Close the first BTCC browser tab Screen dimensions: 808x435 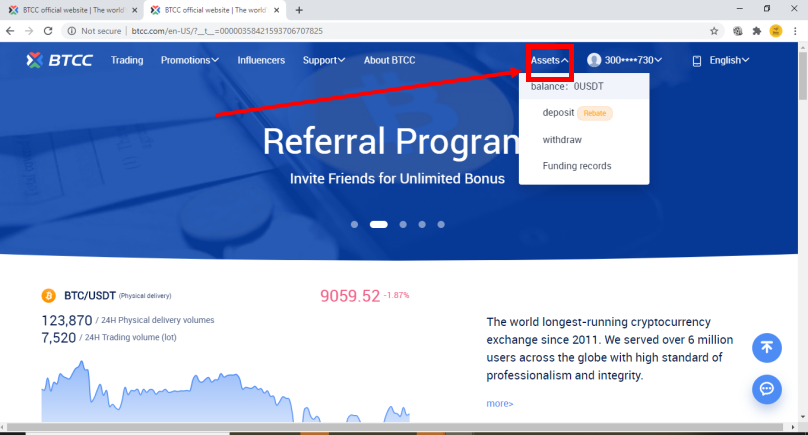134,10
